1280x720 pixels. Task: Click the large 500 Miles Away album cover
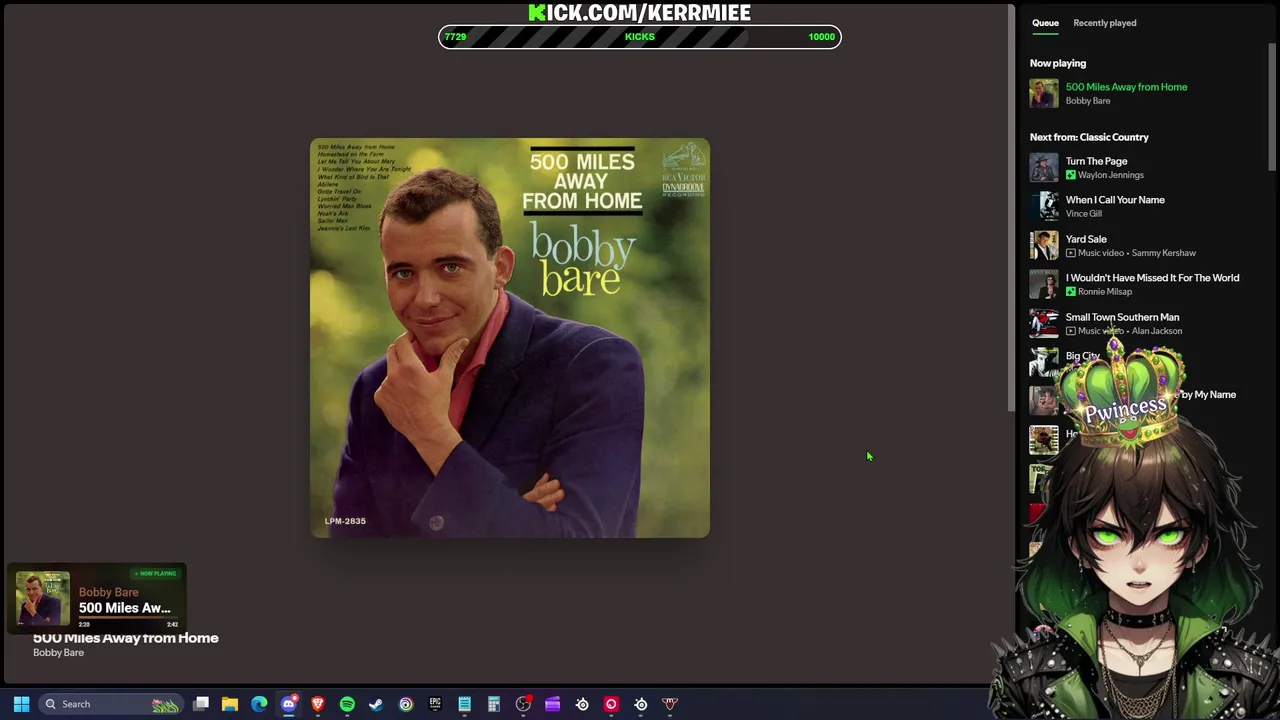point(510,338)
